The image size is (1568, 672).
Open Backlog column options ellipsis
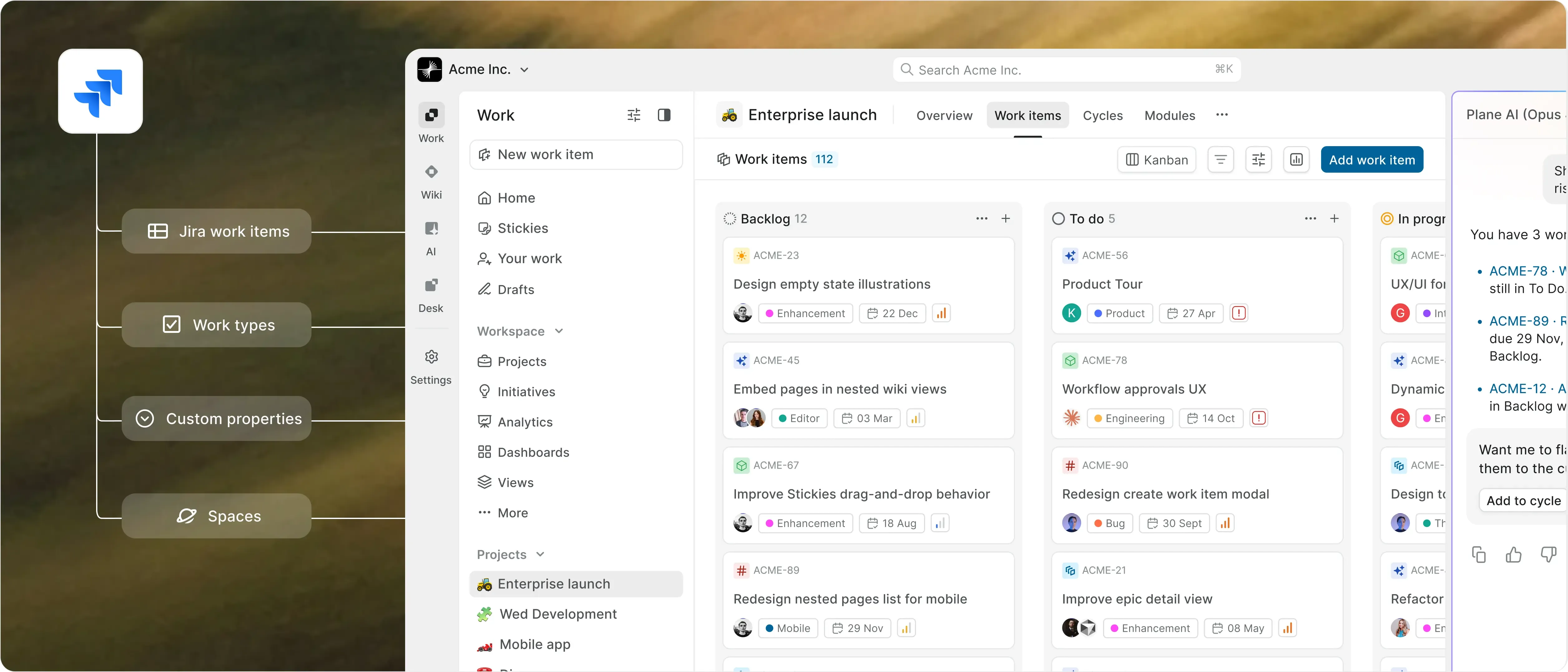(x=982, y=219)
